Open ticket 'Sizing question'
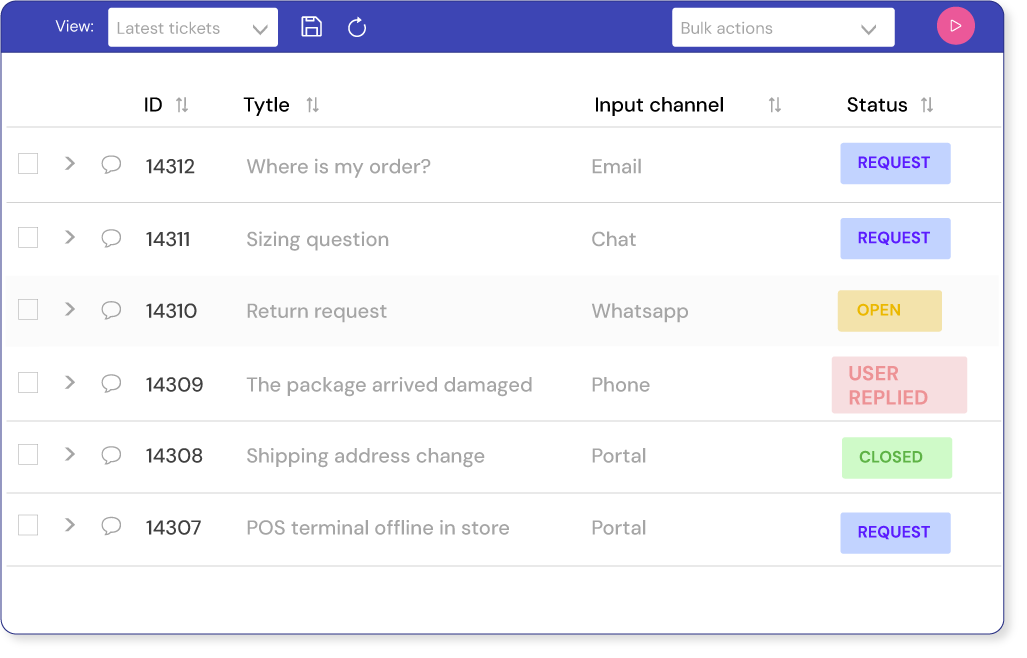This screenshot has height=658, width=1027. pyautogui.click(x=318, y=240)
